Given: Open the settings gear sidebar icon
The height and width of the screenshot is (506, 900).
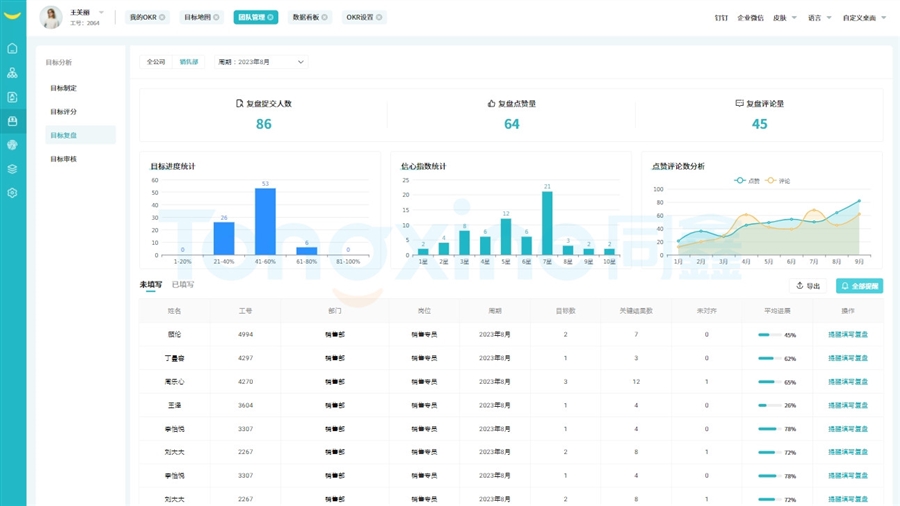Looking at the screenshot, I should [12, 193].
